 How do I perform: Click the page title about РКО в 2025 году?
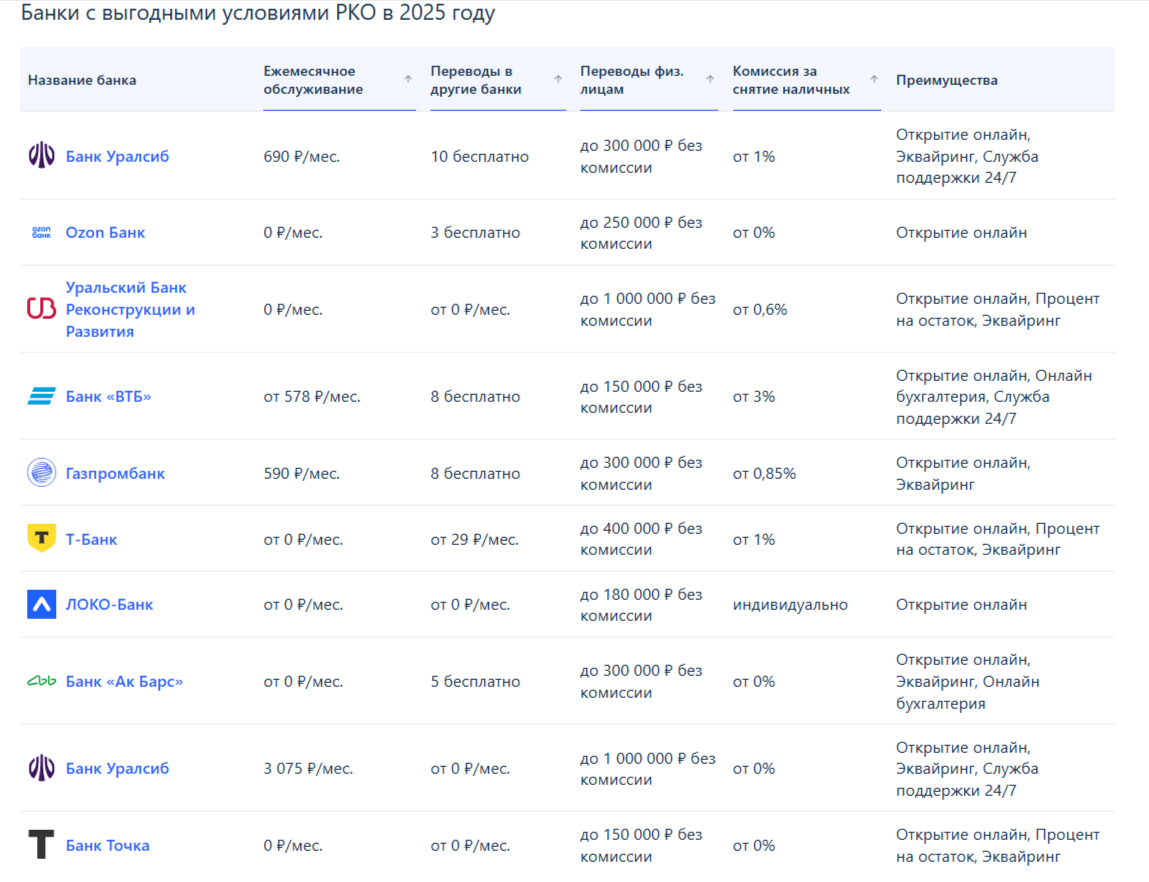pos(258,13)
